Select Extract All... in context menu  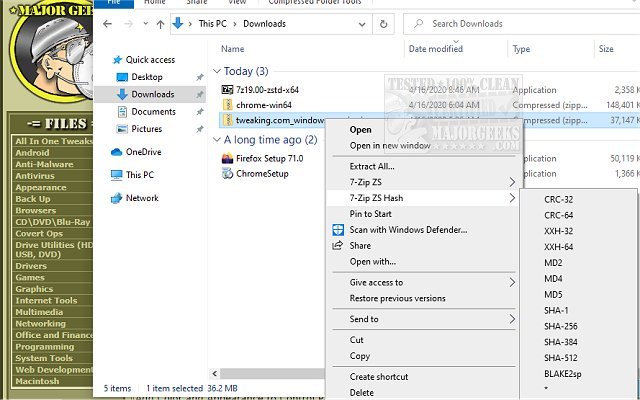click(372, 166)
